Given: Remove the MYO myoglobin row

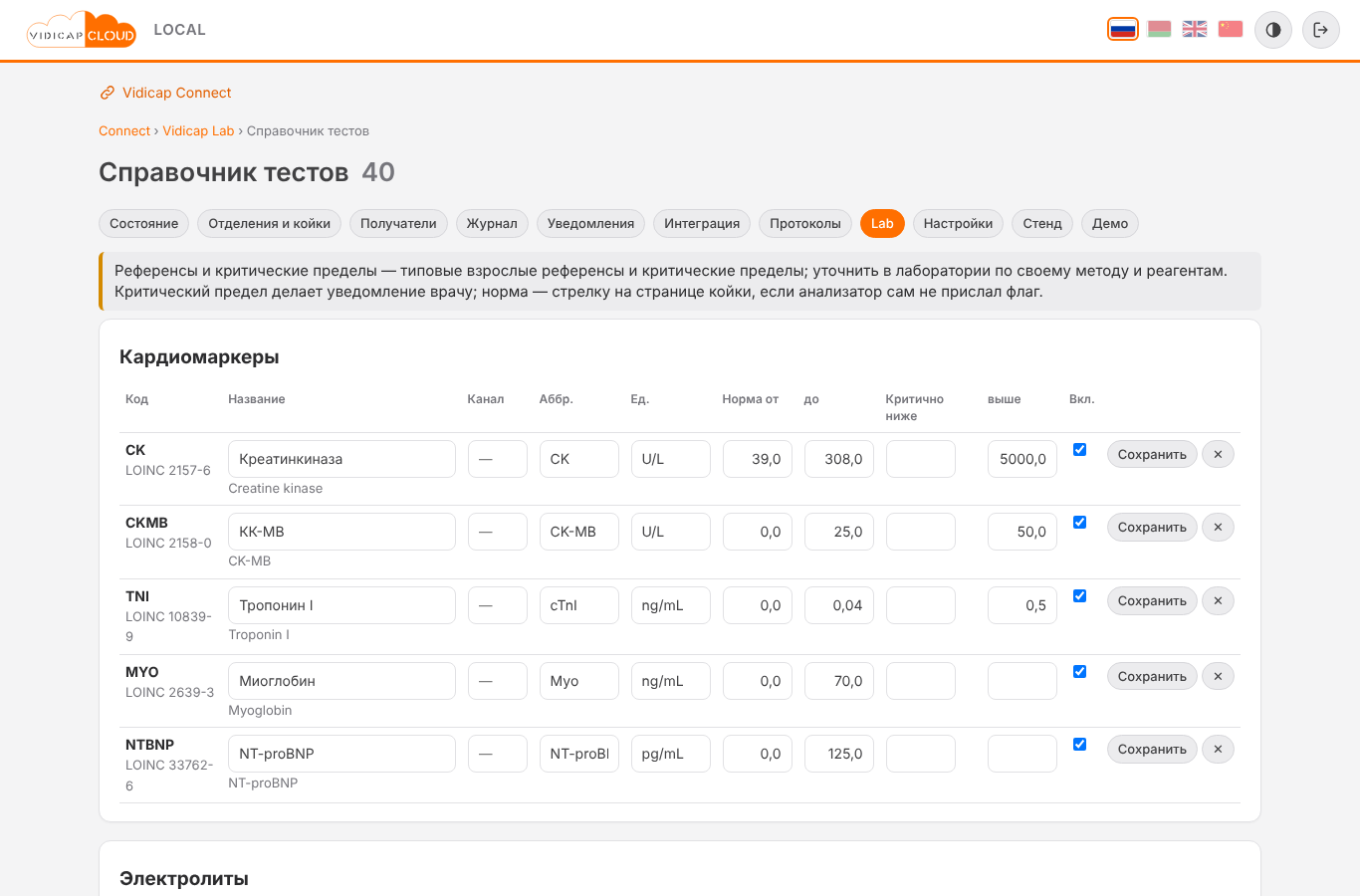Looking at the screenshot, I should click(x=1218, y=676).
